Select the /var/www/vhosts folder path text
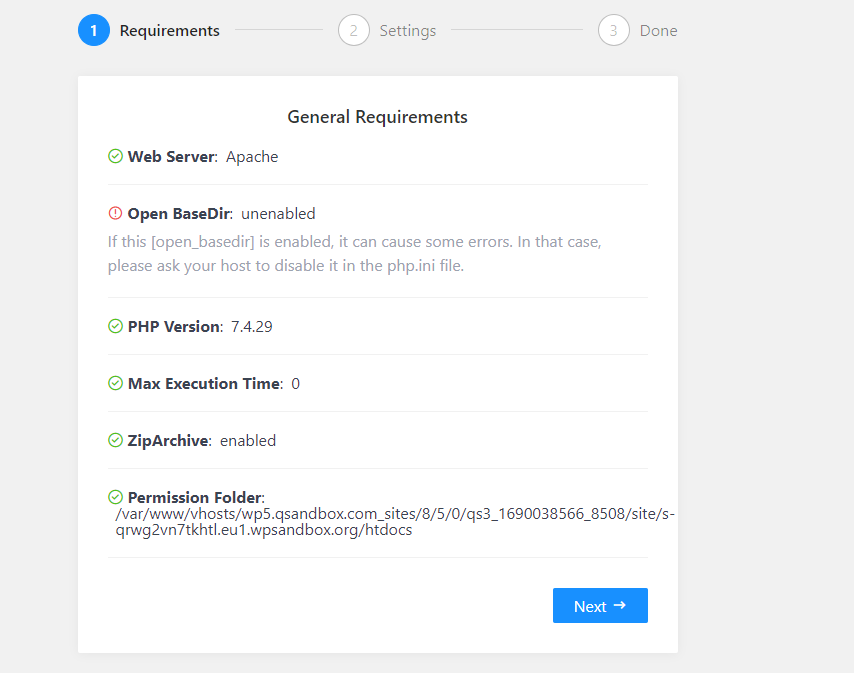The image size is (854, 673). [x=395, y=522]
